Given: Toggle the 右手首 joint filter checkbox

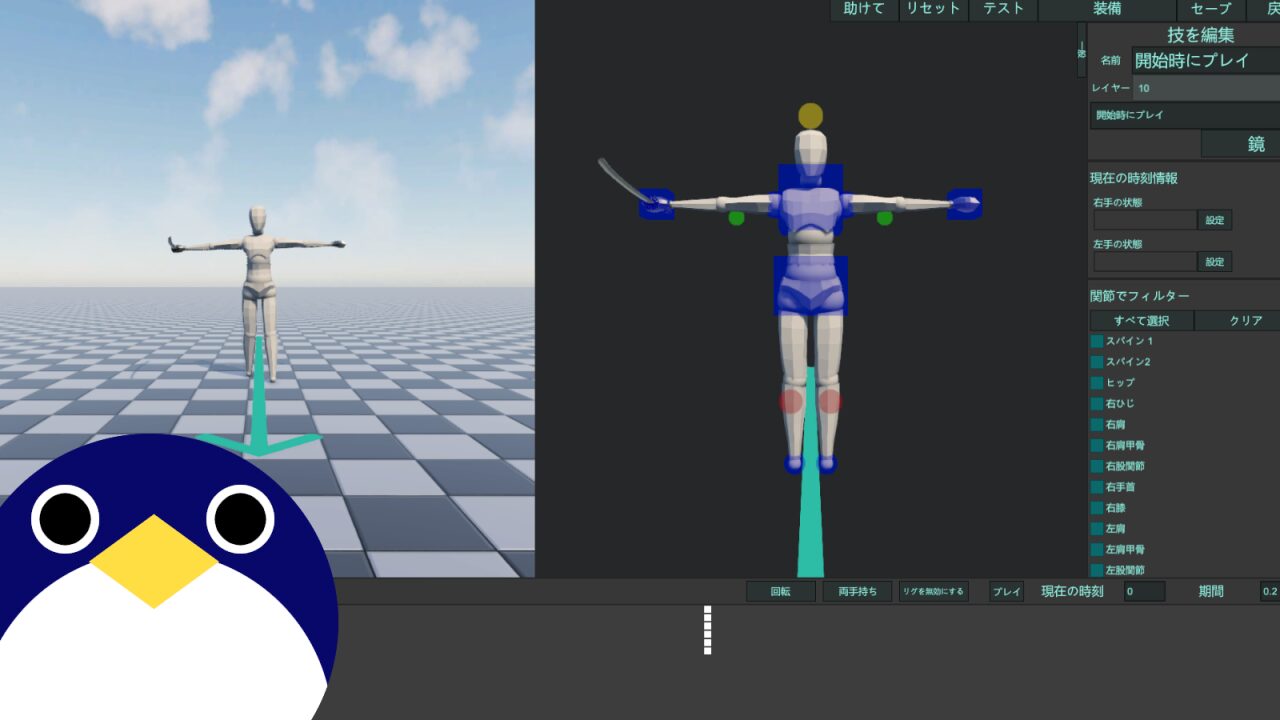Looking at the screenshot, I should (1097, 487).
